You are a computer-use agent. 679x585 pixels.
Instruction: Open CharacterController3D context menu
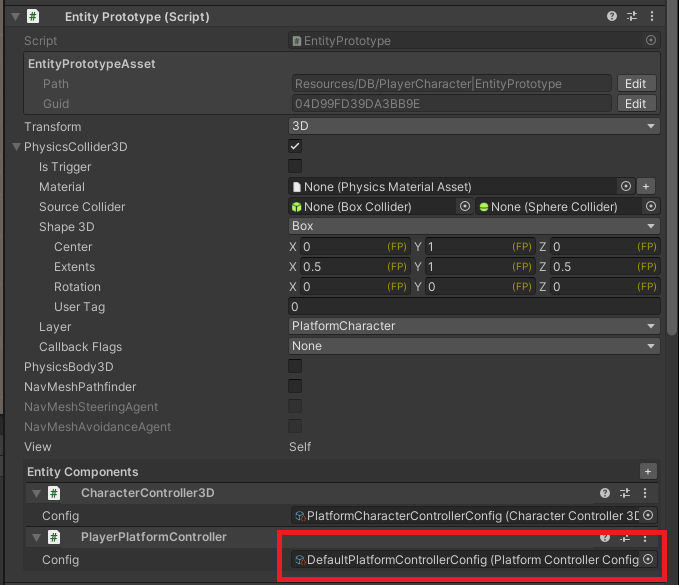click(x=645, y=493)
